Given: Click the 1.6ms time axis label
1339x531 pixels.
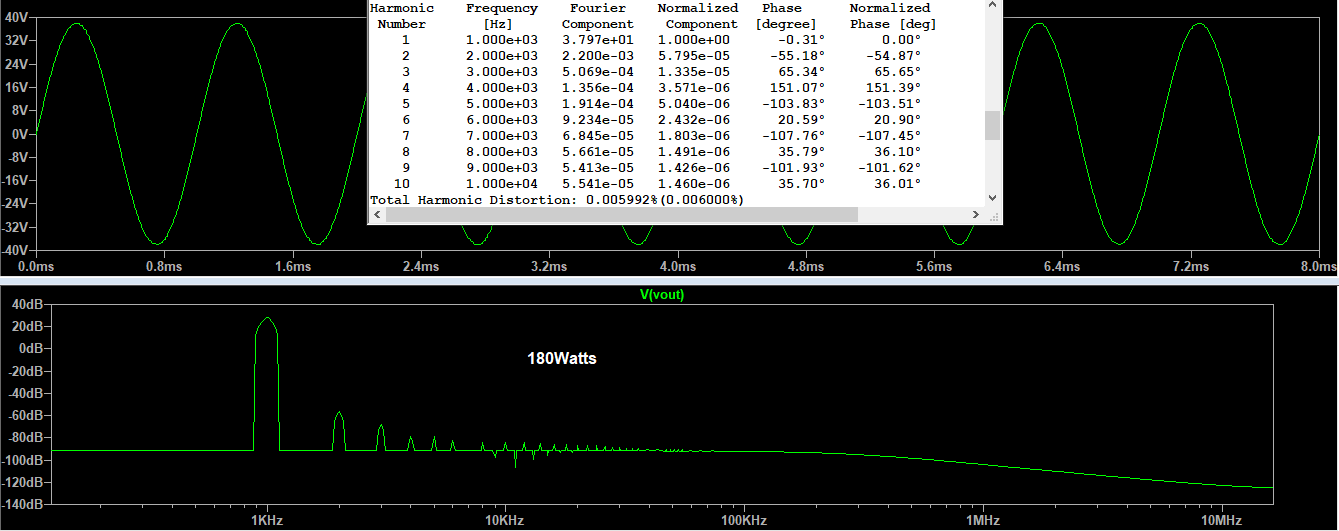Looking at the screenshot, I should (x=292, y=267).
